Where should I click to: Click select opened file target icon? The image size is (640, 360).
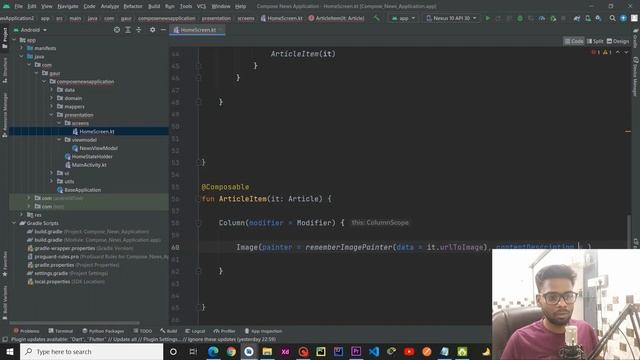(117, 30)
